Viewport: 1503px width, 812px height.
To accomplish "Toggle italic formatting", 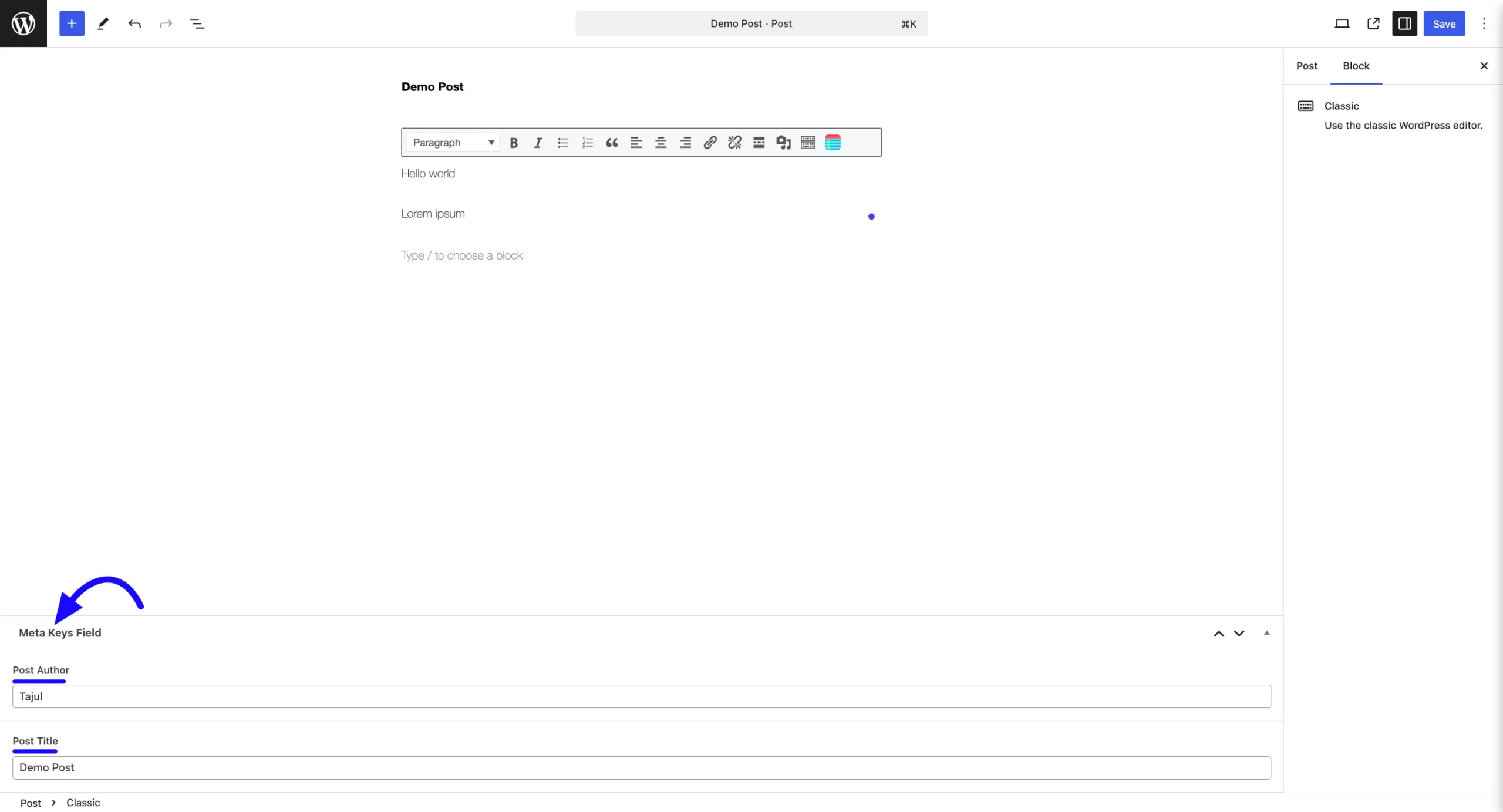I will (538, 143).
